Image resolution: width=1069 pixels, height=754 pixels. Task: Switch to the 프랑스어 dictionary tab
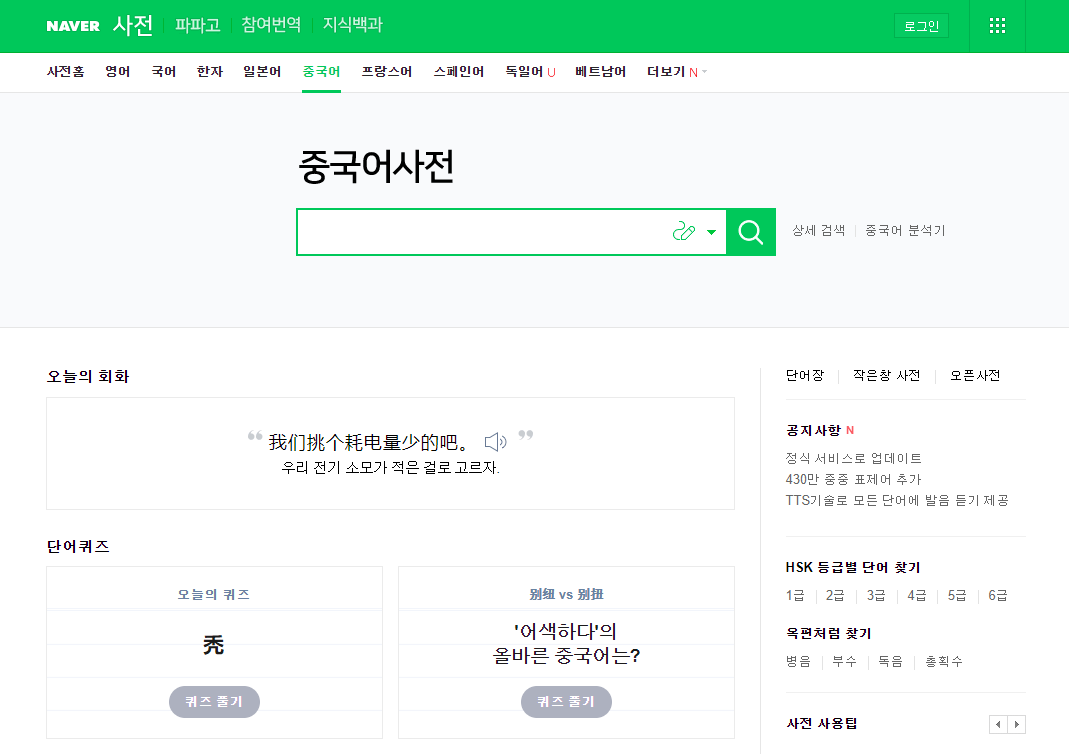[x=387, y=72]
